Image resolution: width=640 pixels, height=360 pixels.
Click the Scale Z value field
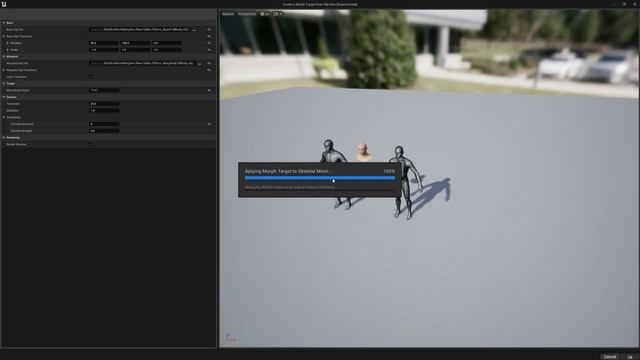pyautogui.click(x=167, y=50)
